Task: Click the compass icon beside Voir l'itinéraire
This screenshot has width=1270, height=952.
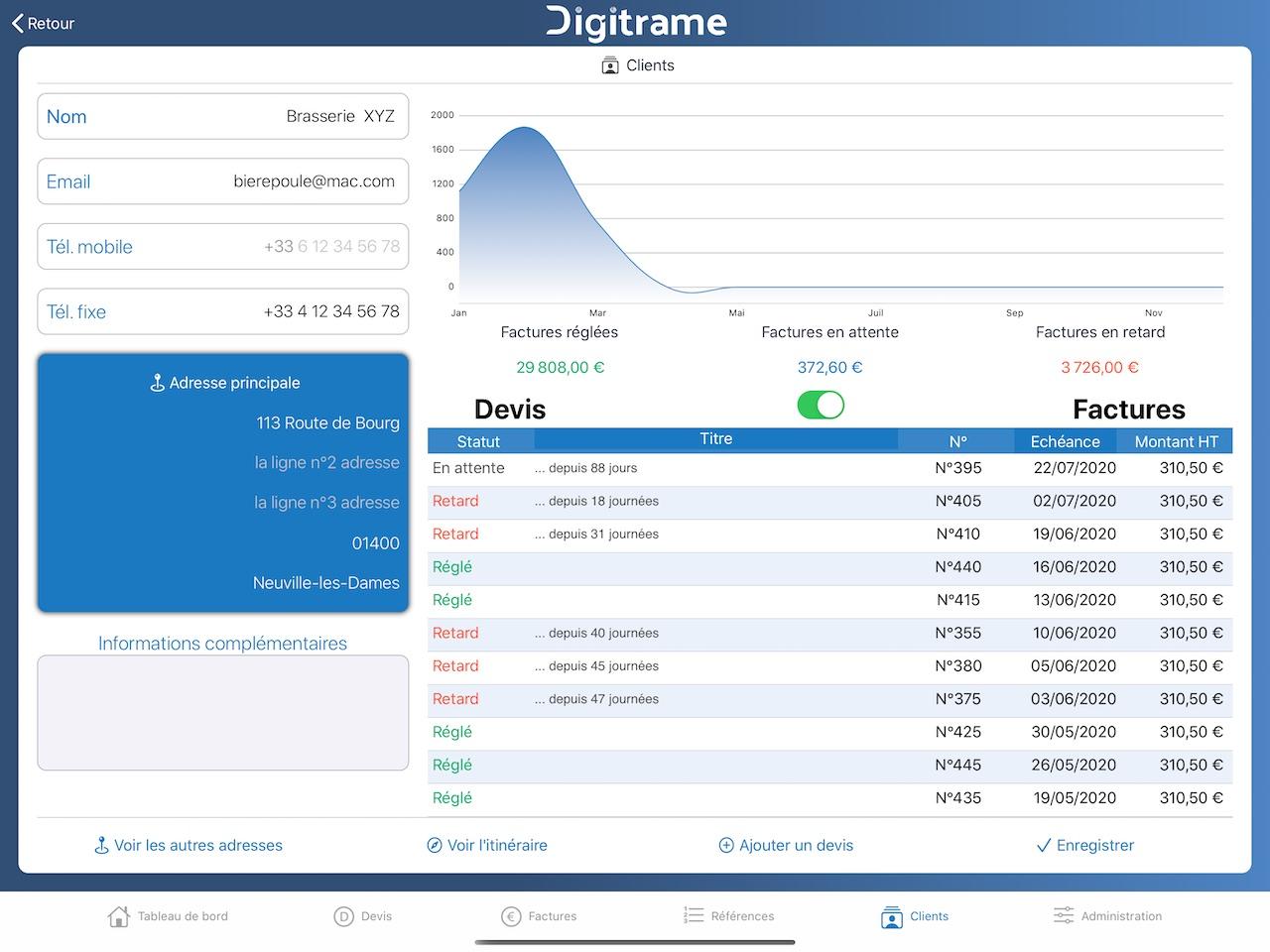Action: (x=435, y=846)
